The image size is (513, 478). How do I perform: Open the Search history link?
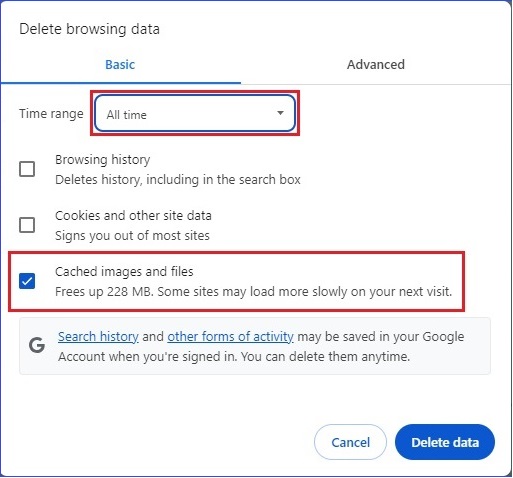click(98, 337)
